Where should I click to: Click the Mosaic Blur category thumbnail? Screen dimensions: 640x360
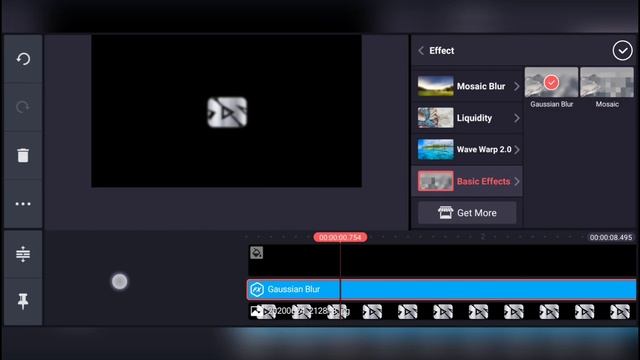(x=435, y=86)
